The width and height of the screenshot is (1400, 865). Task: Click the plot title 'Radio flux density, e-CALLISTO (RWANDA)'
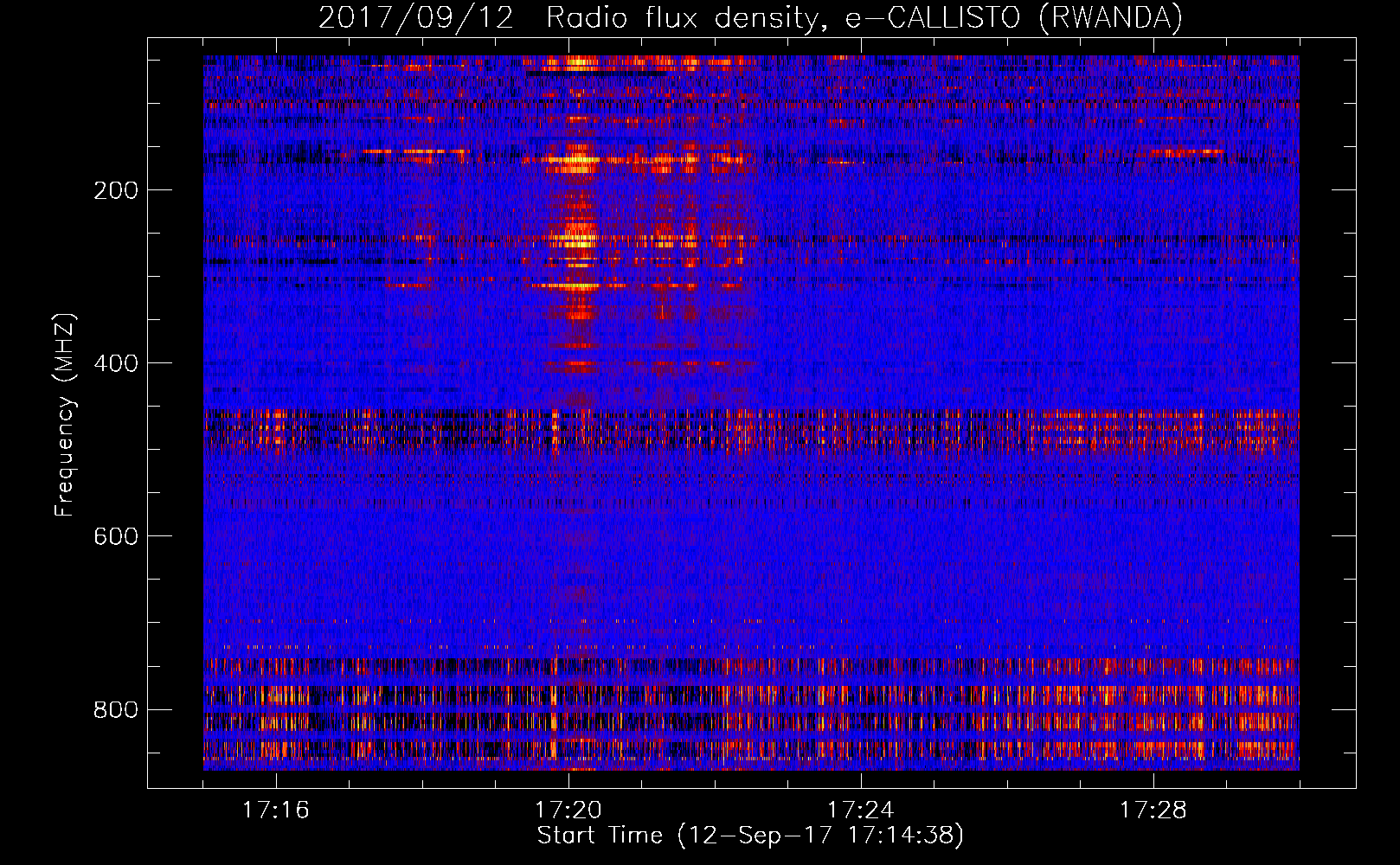(864, 18)
